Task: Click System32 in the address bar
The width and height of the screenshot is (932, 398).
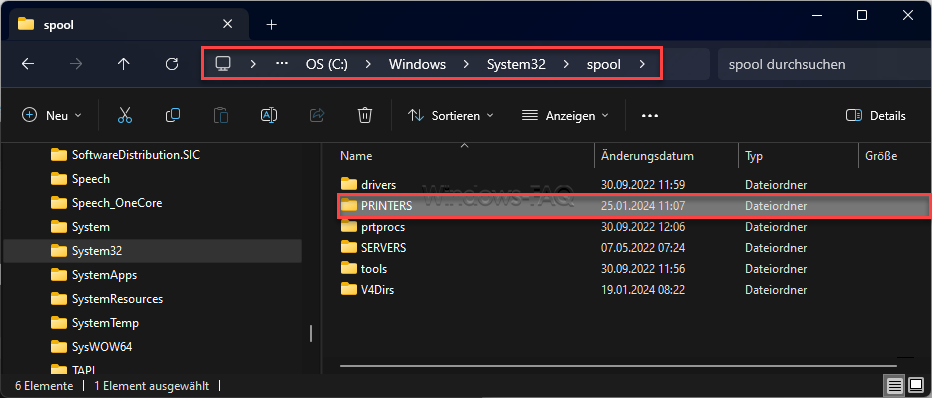Action: pos(516,64)
